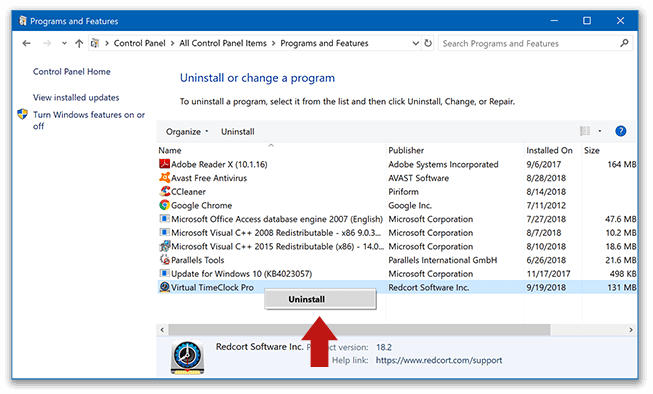653x394 pixels.
Task: Click the Parallels Tools icon
Action: (x=164, y=259)
